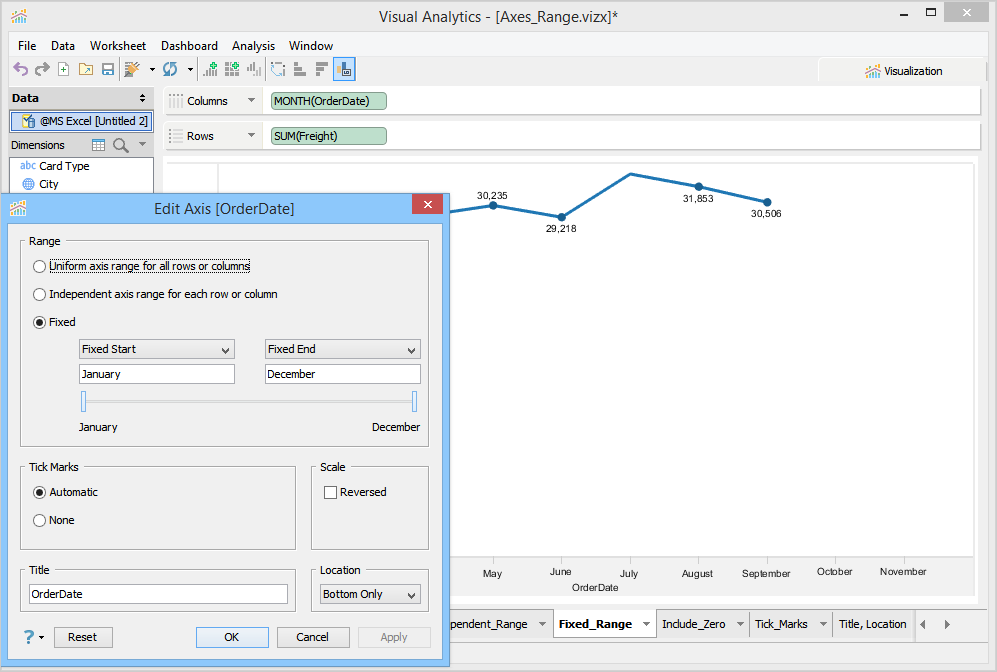This screenshot has height=672, width=997.
Task: Select the Uniform axis range option
Action: tap(40, 267)
